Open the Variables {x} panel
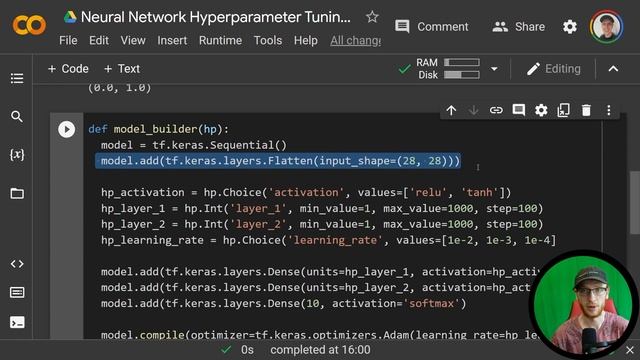 tap(17, 155)
